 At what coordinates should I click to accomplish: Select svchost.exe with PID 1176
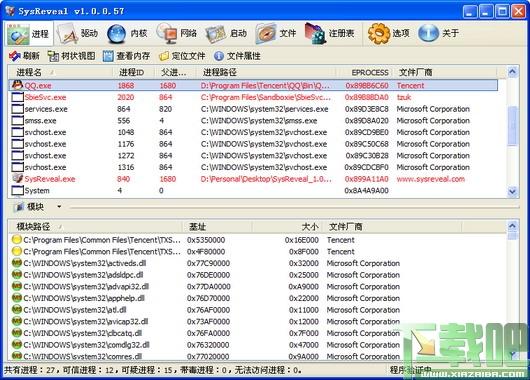click(253, 144)
